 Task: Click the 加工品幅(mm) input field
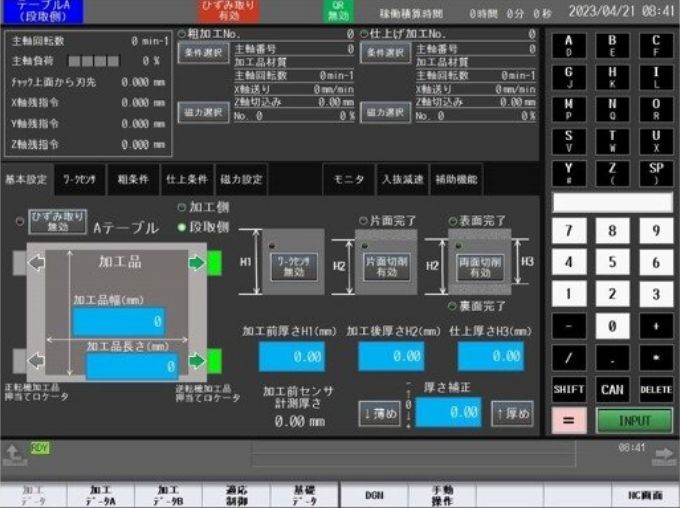click(118, 323)
